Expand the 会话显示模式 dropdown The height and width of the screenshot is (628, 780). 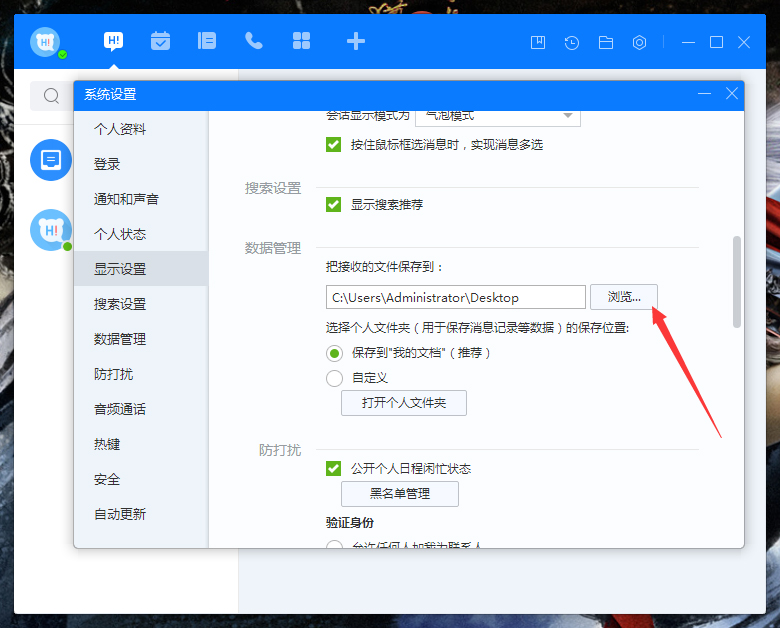(x=497, y=115)
